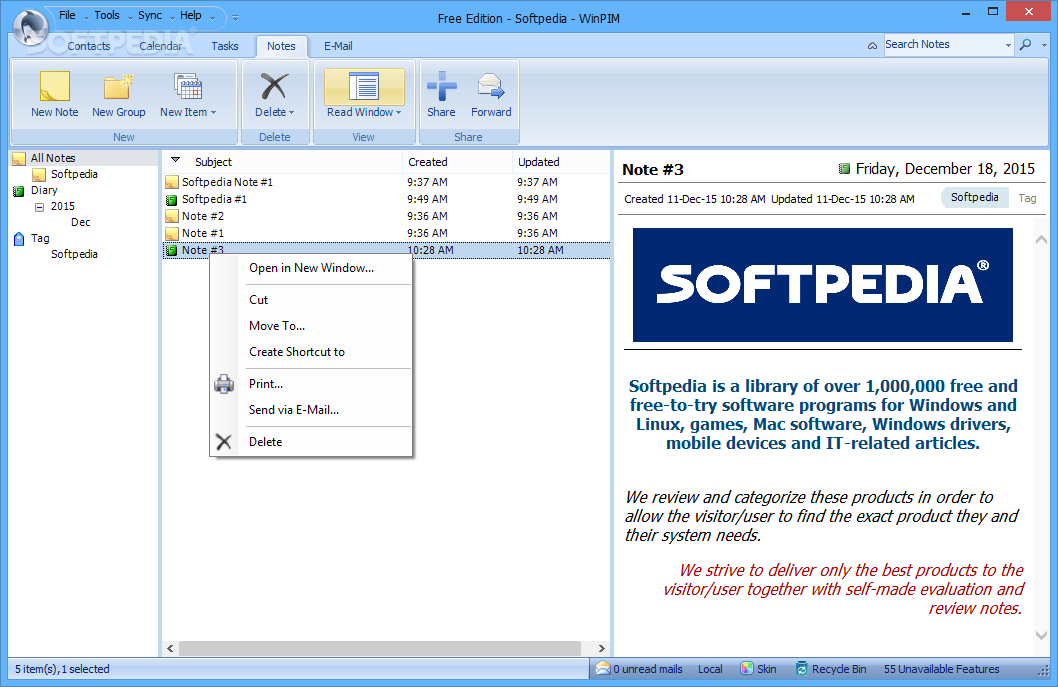Click the Tag button in note header

[1027, 198]
